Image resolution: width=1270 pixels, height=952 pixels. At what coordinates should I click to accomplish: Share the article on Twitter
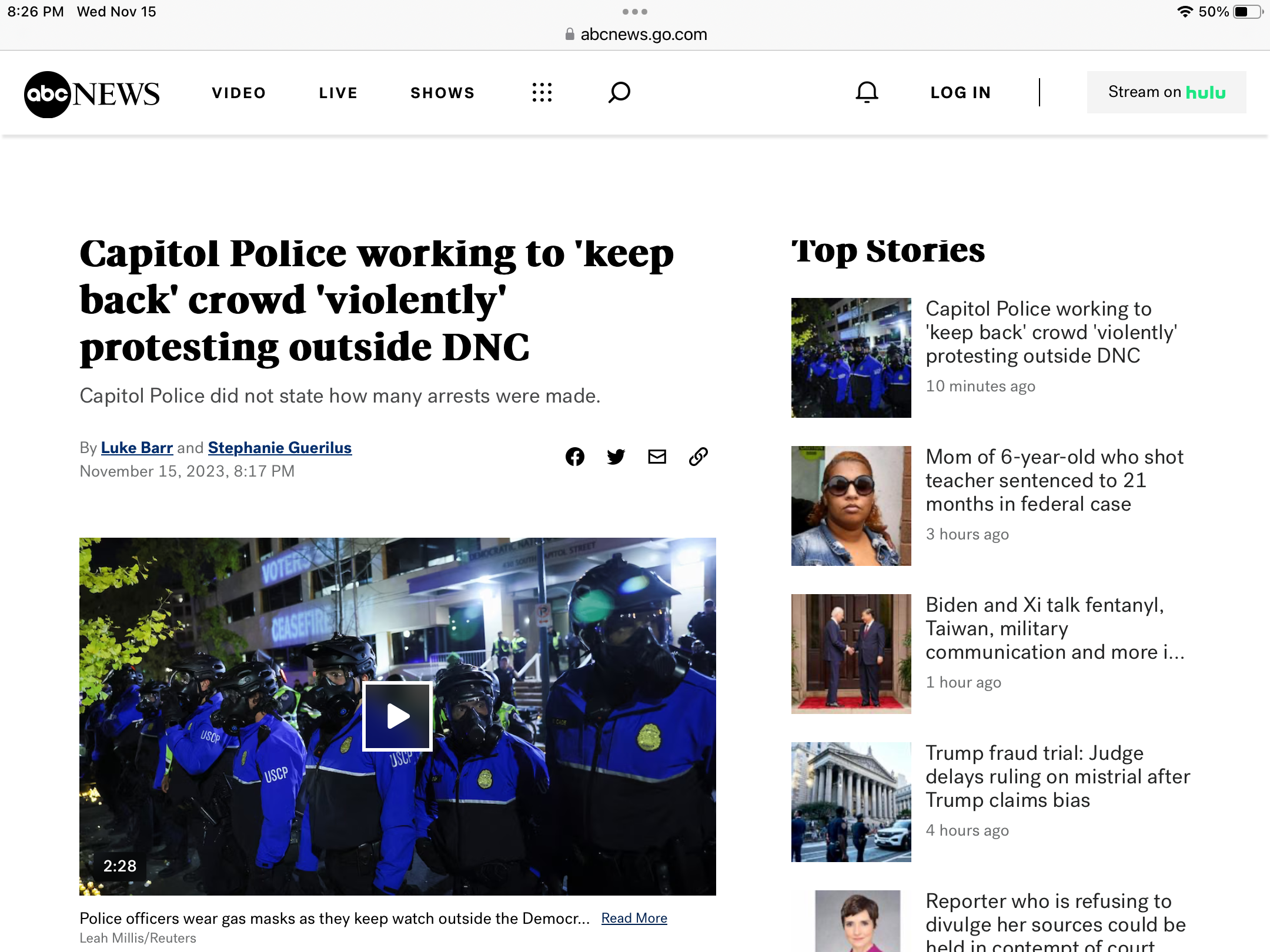pos(616,457)
